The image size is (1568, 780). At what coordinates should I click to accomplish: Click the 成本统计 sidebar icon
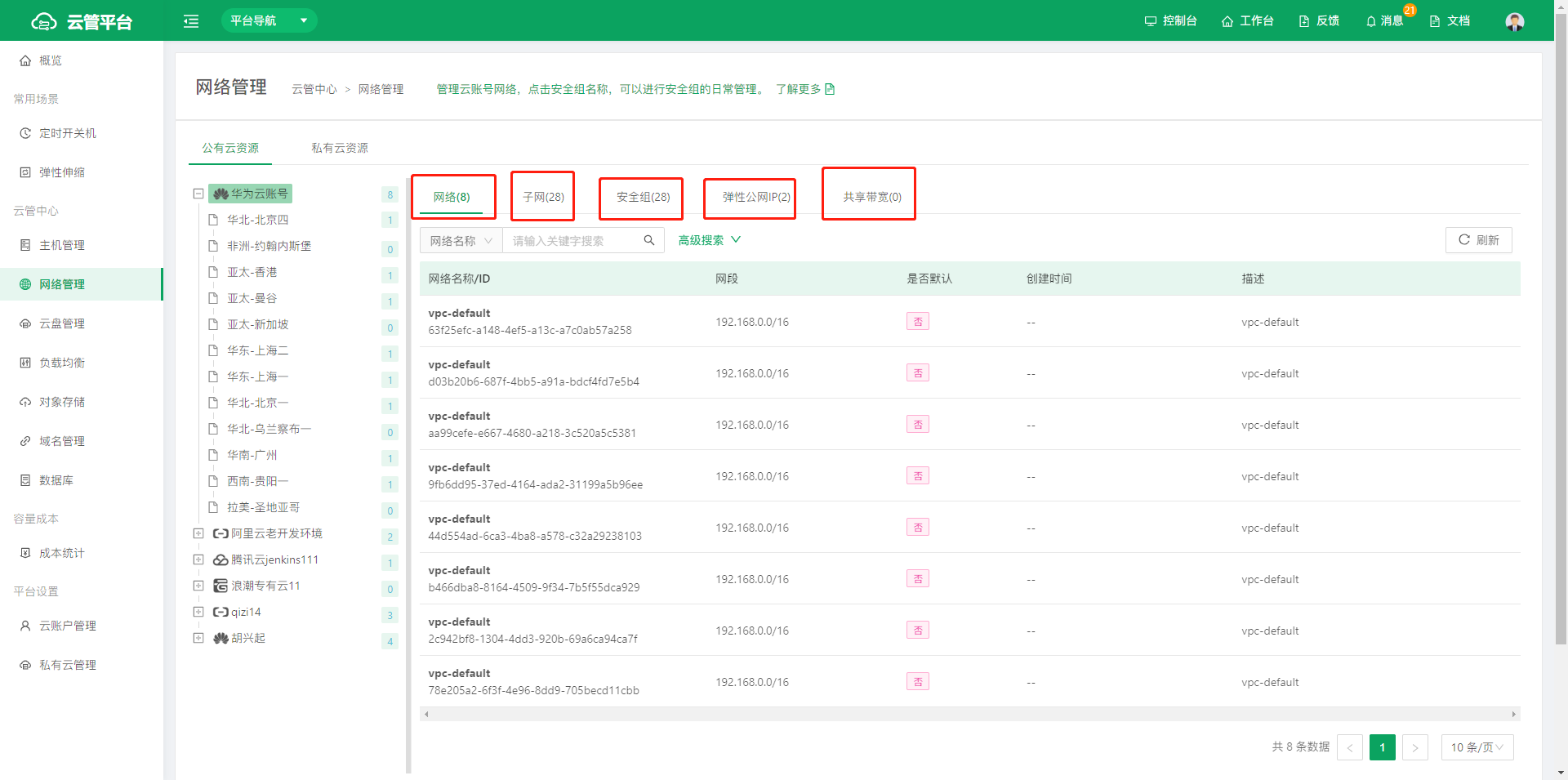point(25,553)
